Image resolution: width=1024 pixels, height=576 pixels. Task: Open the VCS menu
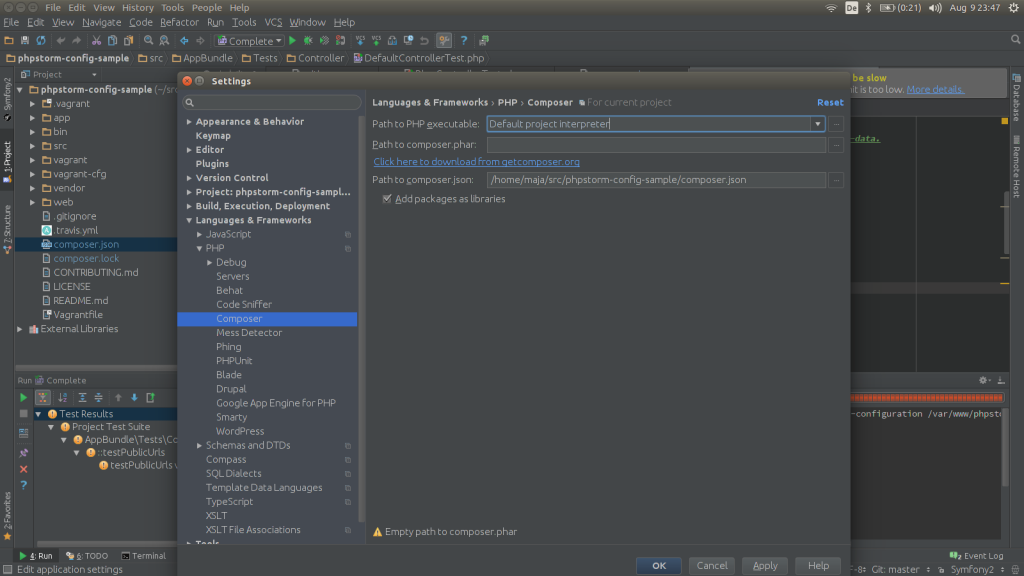click(273, 22)
